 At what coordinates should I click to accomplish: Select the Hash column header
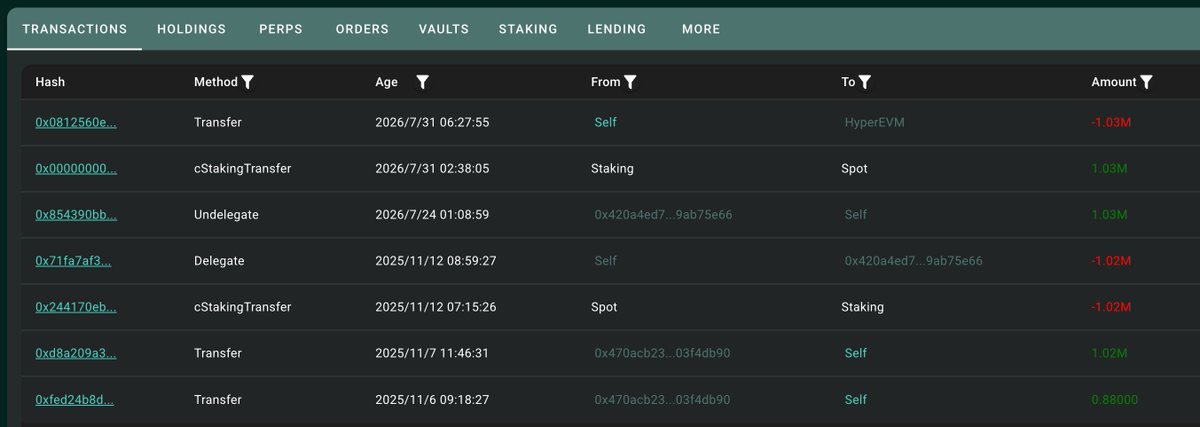click(x=50, y=82)
